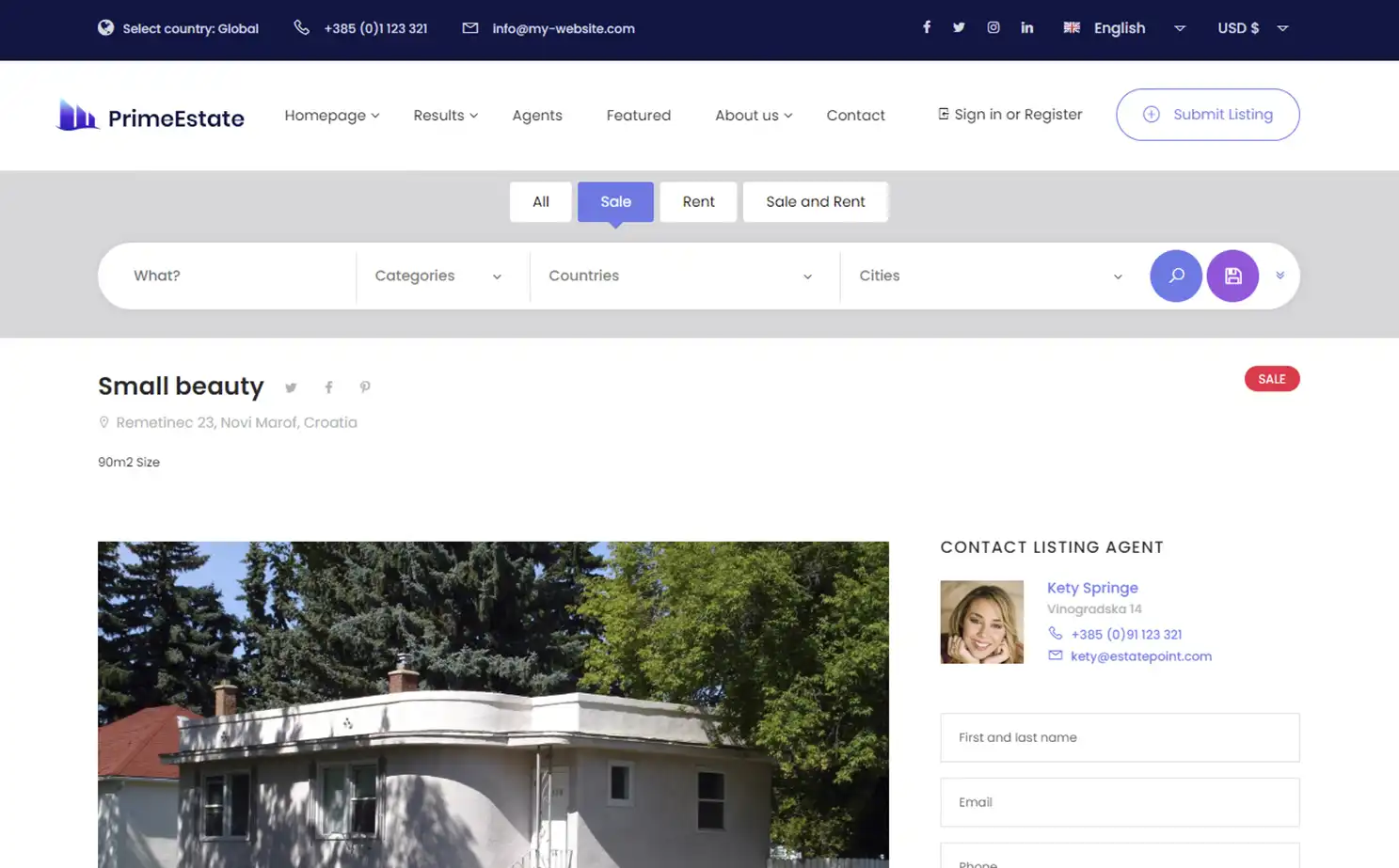Image resolution: width=1399 pixels, height=868 pixels.
Task: Share Small beauty on Facebook
Action: click(x=328, y=387)
